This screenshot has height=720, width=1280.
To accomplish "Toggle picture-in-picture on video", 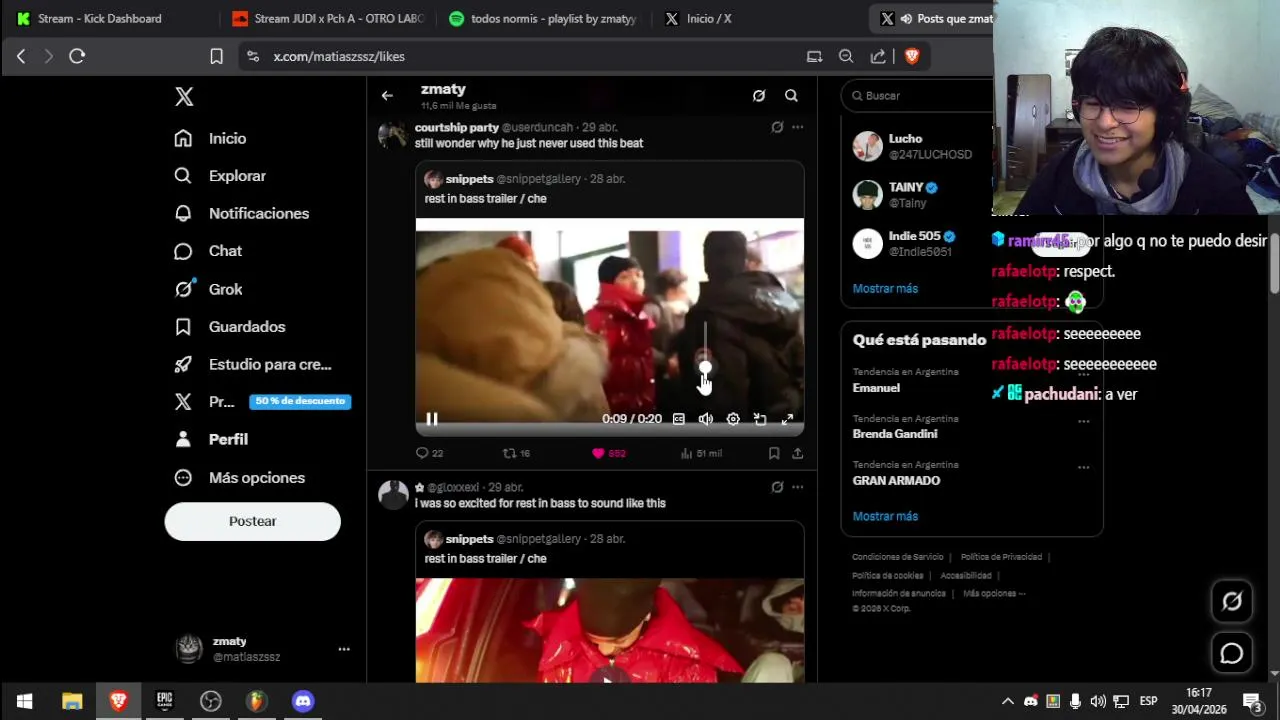I will (x=760, y=419).
